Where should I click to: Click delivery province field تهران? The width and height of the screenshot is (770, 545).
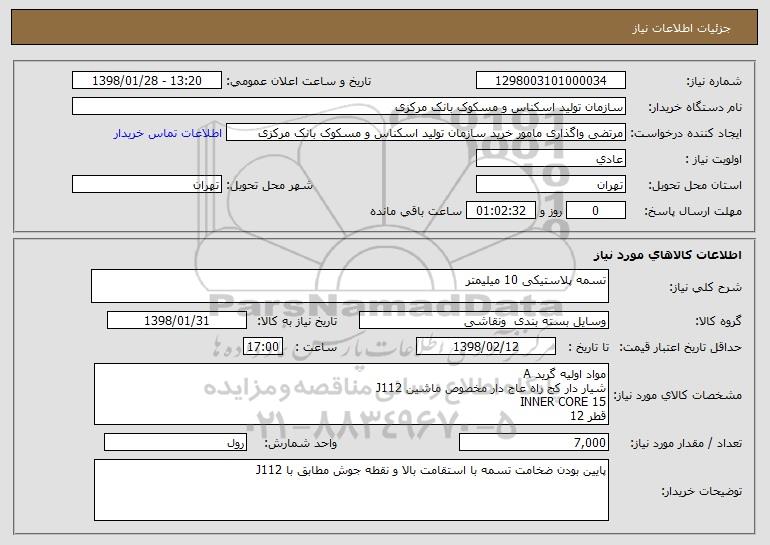[x=550, y=185]
